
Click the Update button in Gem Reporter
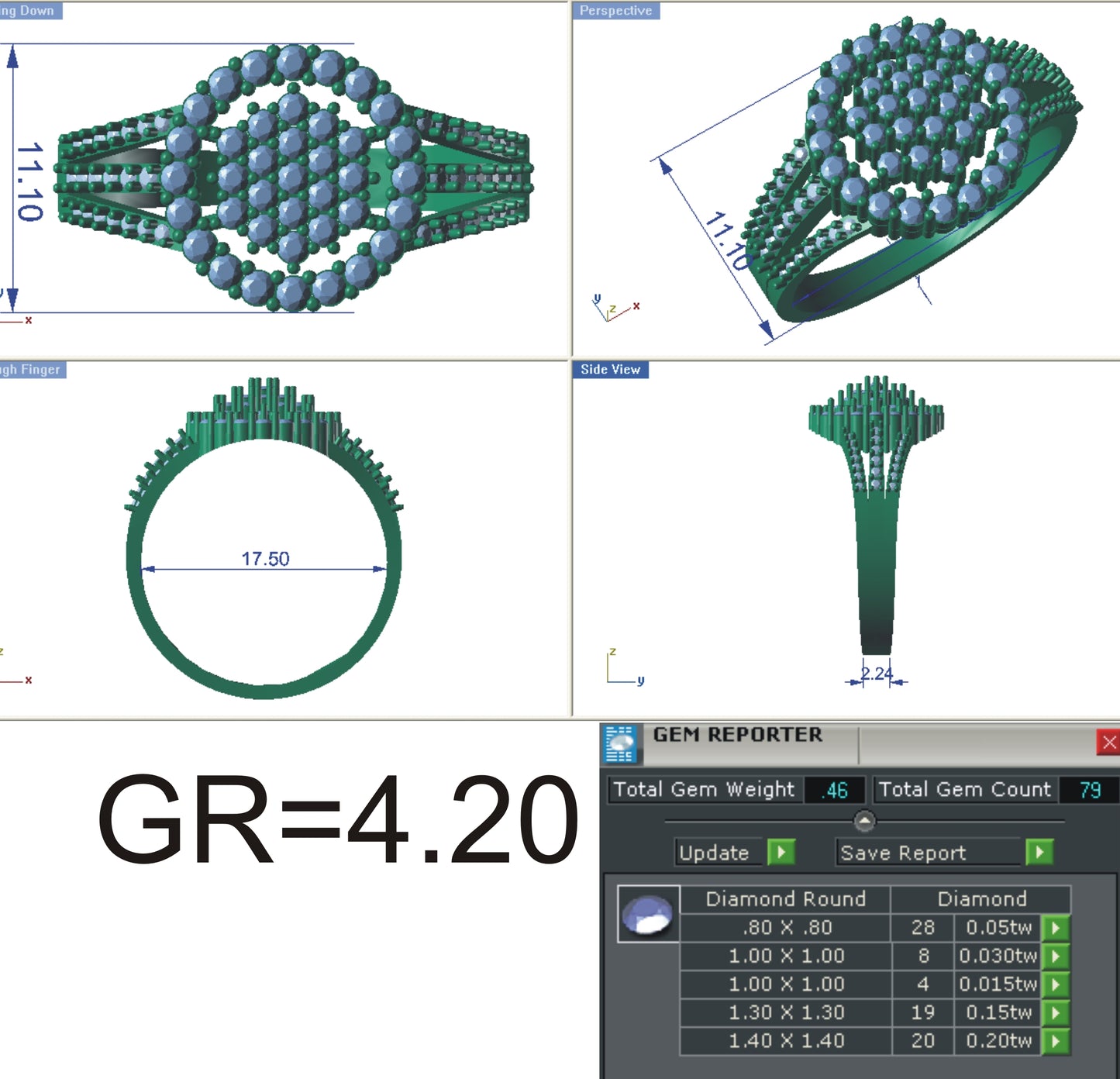[715, 851]
